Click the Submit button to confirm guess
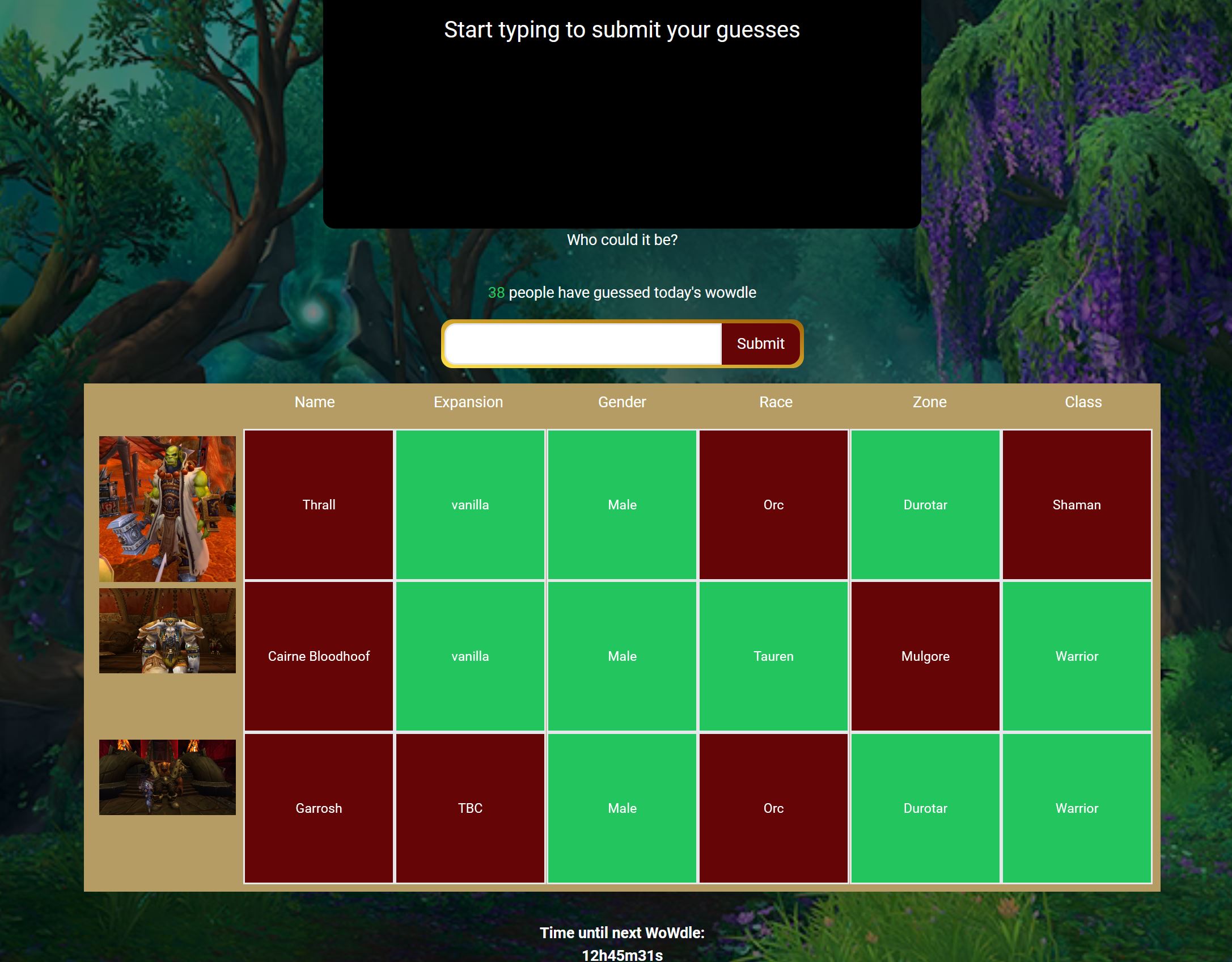Image resolution: width=1232 pixels, height=962 pixels. (x=761, y=343)
